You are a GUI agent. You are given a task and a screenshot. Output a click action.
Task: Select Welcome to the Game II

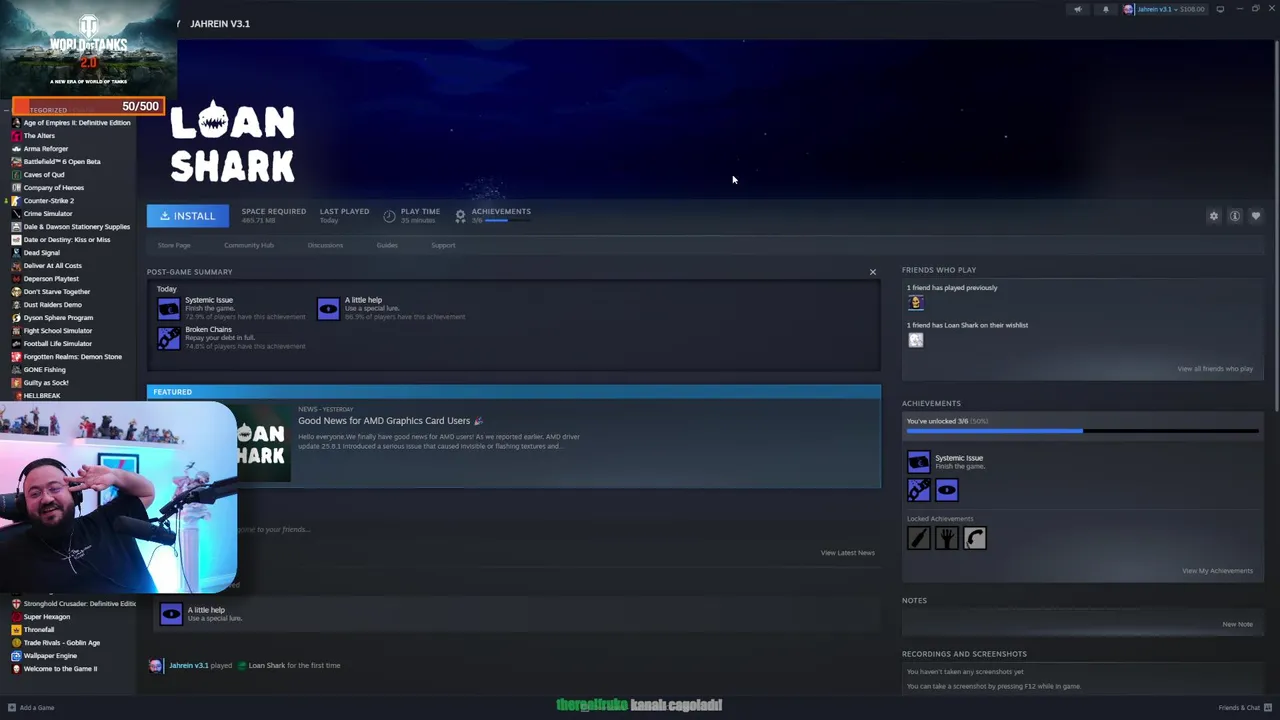(x=60, y=668)
